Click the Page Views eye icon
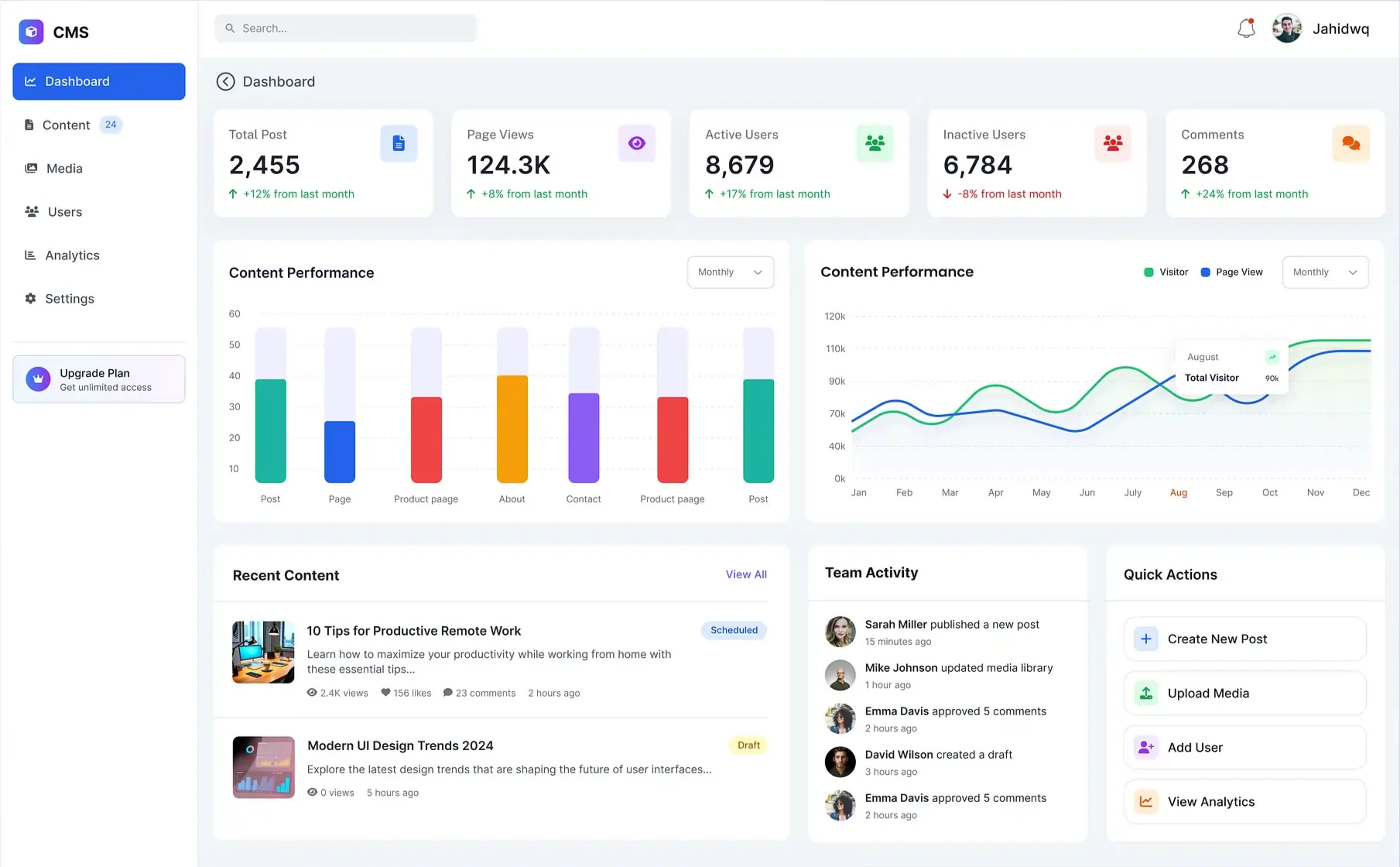 click(636, 143)
